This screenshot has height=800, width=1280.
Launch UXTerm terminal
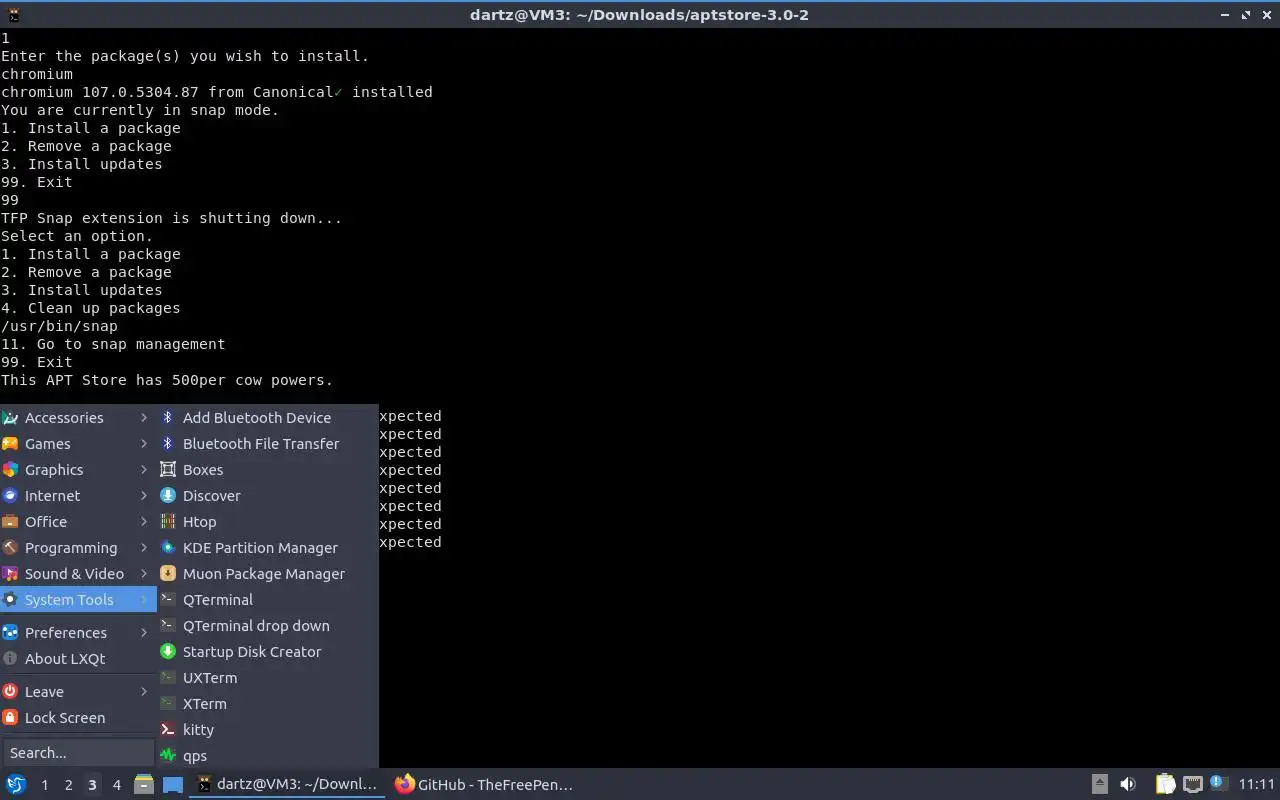coord(267,678)
